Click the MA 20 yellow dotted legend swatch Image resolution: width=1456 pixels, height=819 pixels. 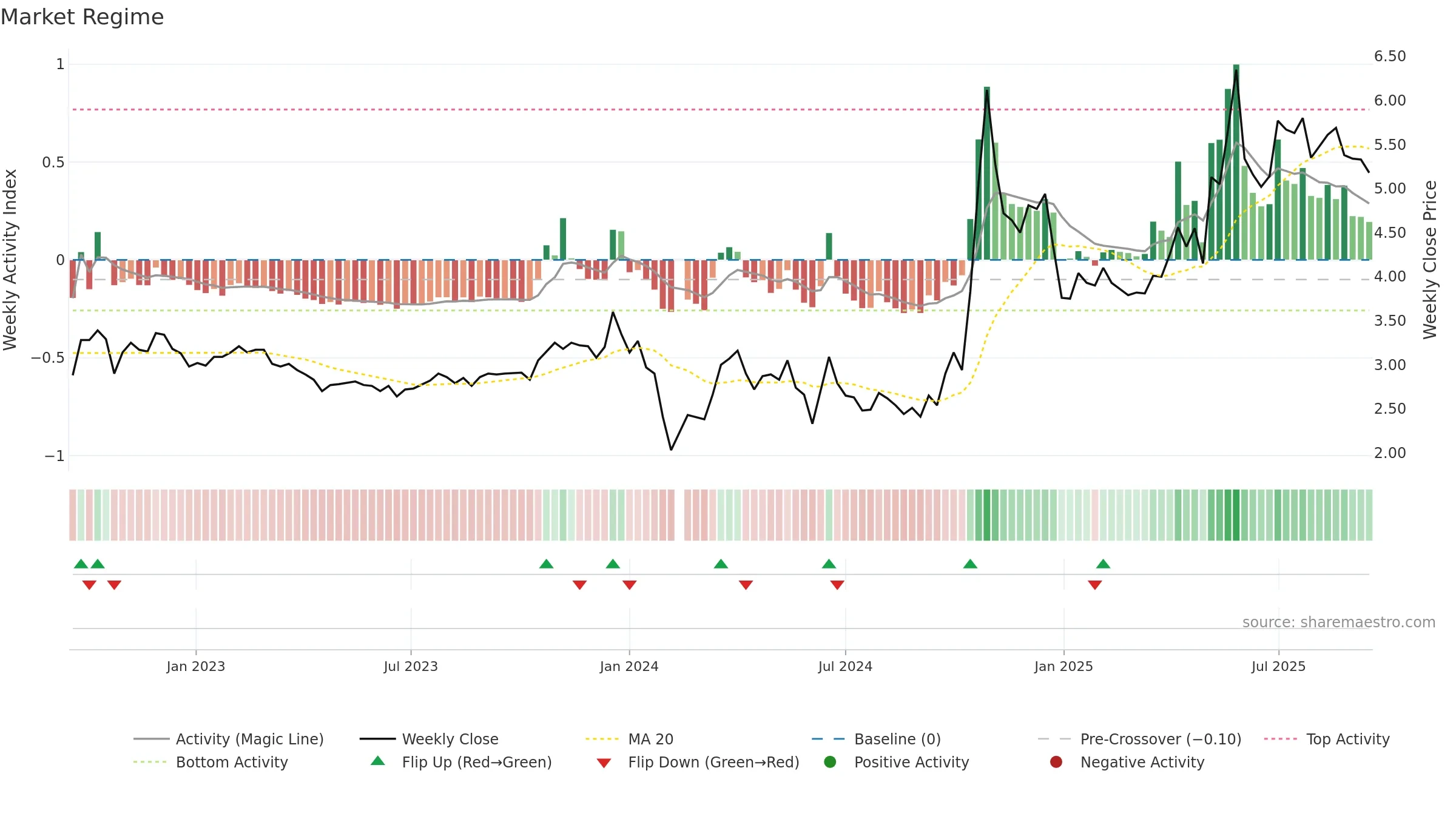coord(602,739)
